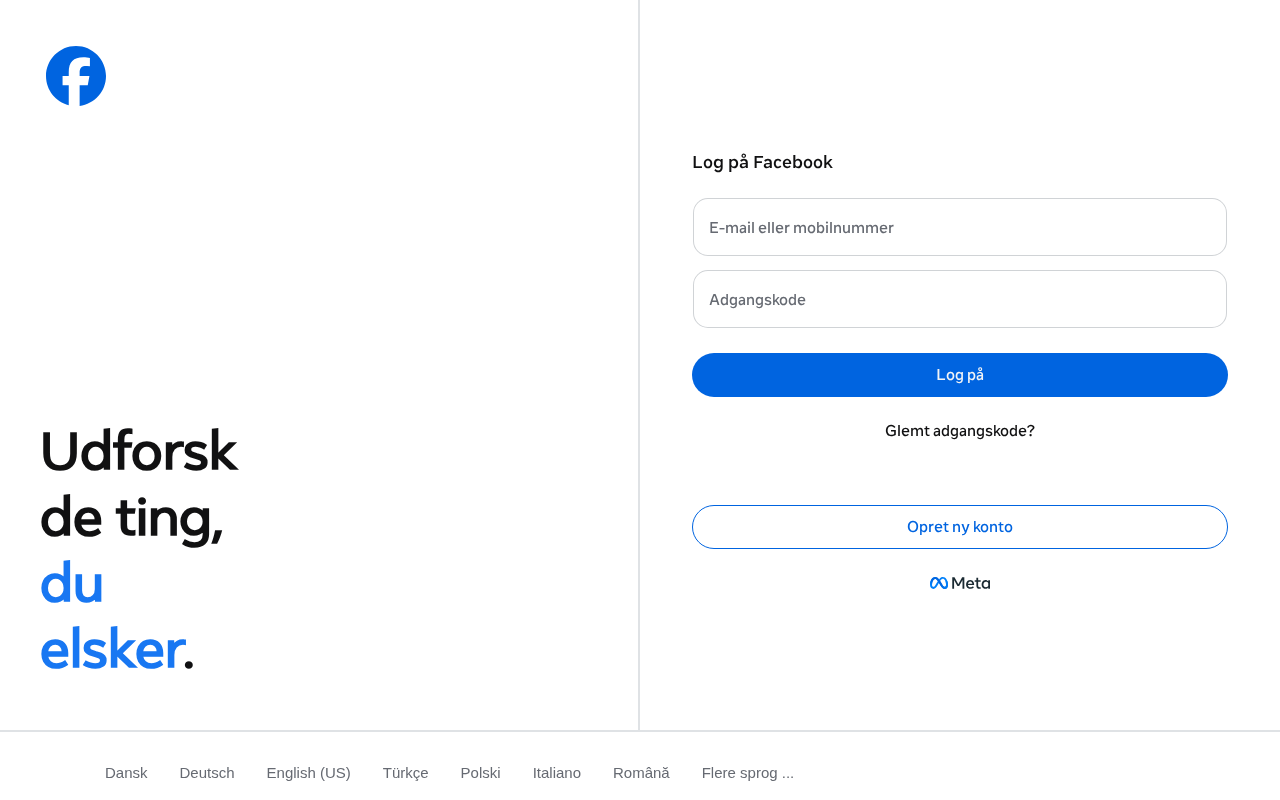Screen dimensions: 1280x800
Task: Open the Flere sprog ... language list
Action: pyautogui.click(x=748, y=773)
